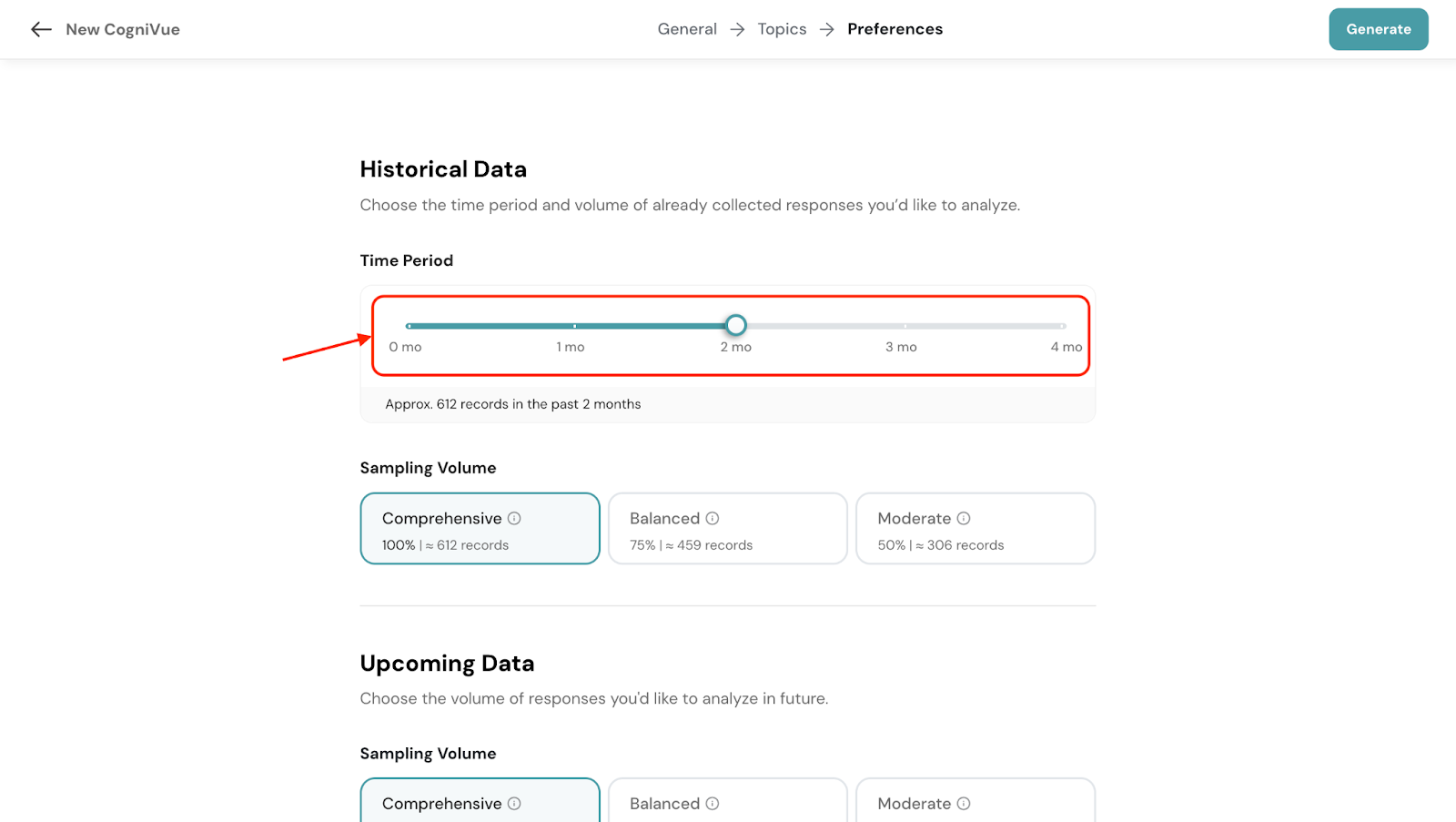This screenshot has height=822, width=1456.
Task: Click info icon next to historical Balanced
Action: pos(713,519)
